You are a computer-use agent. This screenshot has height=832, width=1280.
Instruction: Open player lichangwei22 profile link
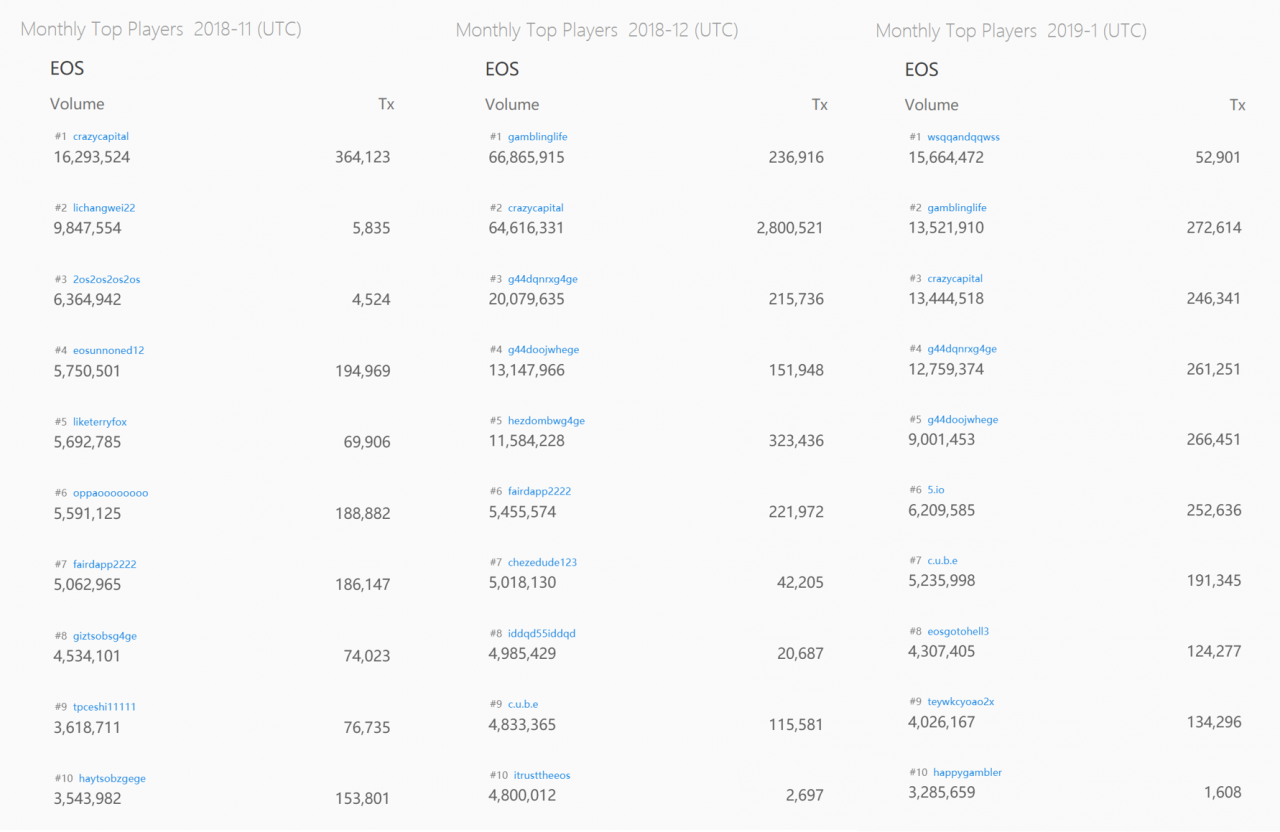(x=104, y=208)
